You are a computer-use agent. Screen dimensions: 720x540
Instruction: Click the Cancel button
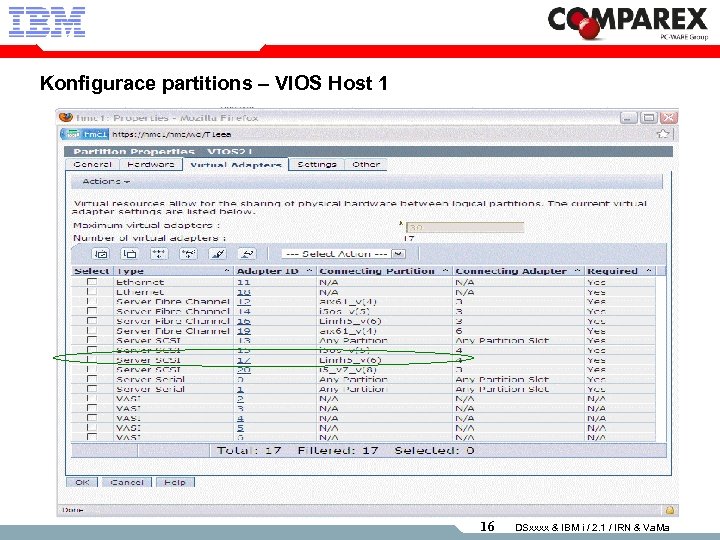click(127, 482)
